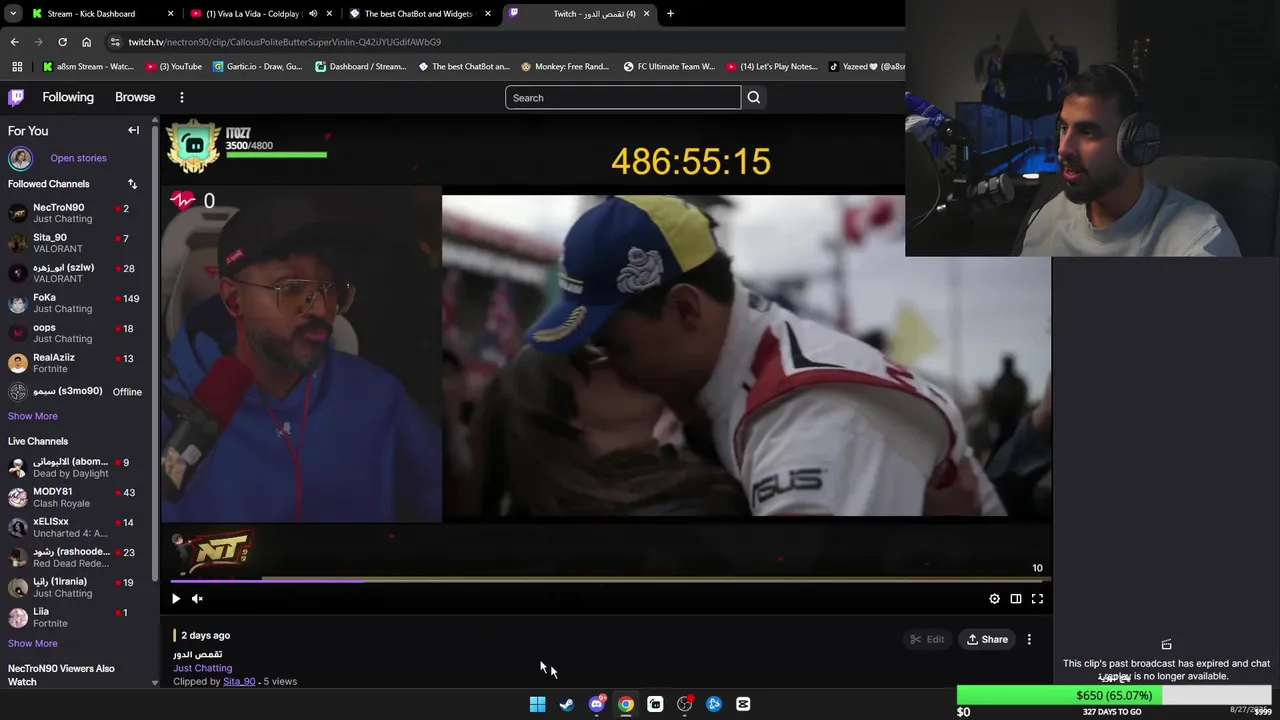Open a8sm Stream bookmark
Image resolution: width=1280 pixels, height=720 pixels.
click(x=88, y=67)
